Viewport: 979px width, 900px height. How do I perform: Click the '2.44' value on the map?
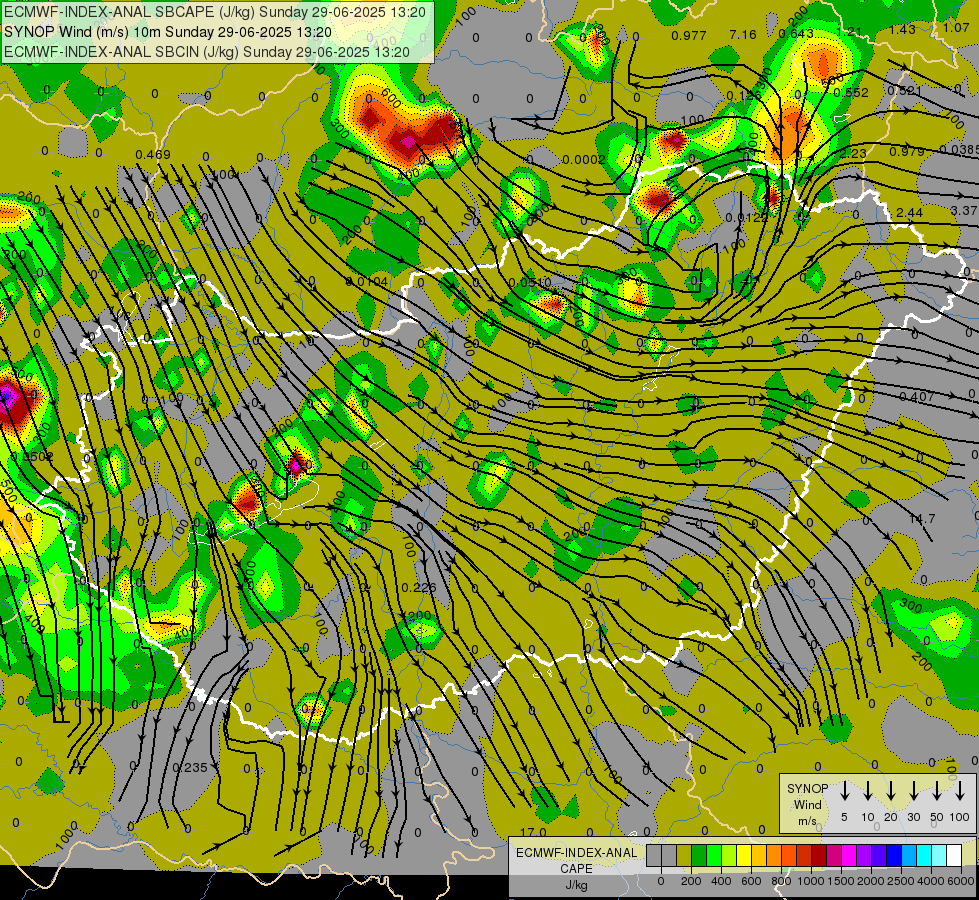tap(909, 212)
